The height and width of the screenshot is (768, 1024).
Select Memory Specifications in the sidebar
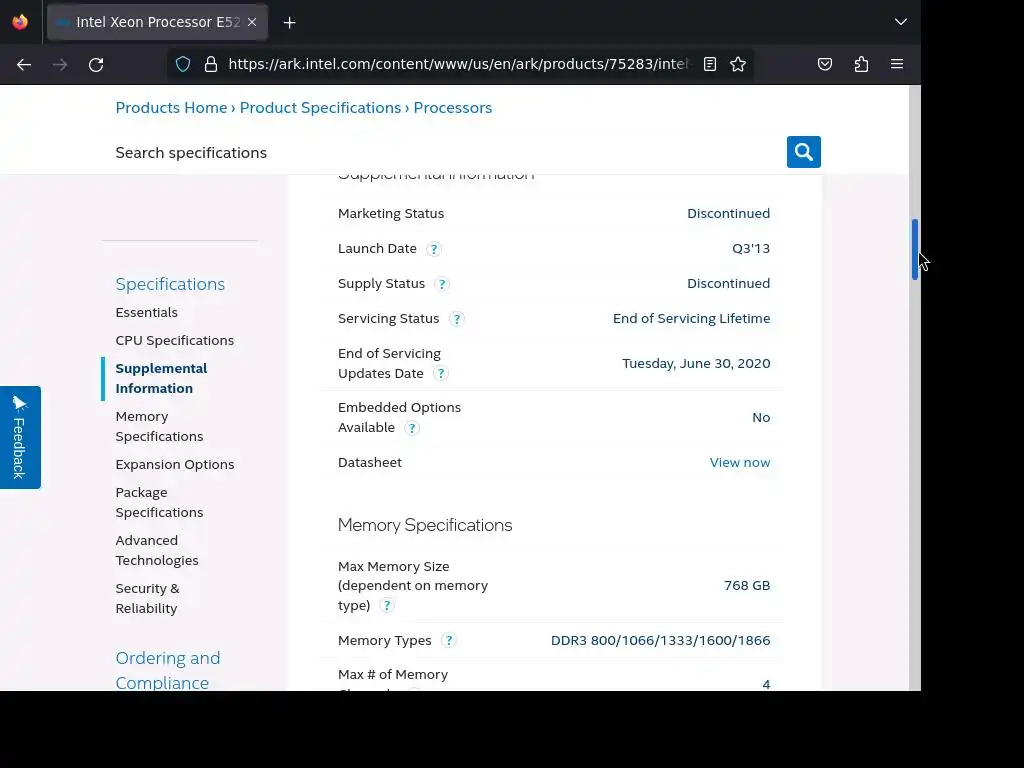click(159, 426)
